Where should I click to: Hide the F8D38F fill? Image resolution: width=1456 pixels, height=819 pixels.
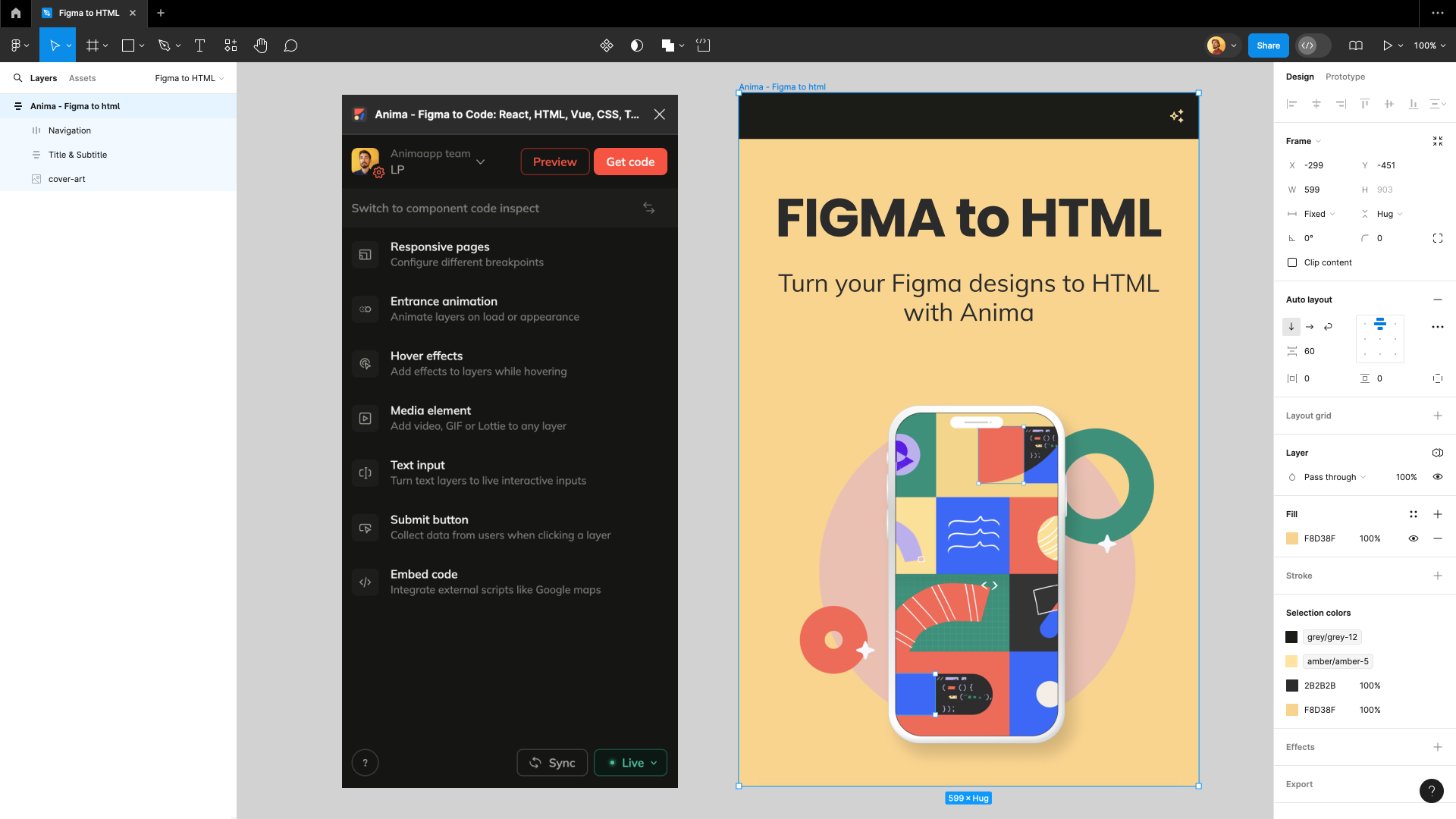[x=1414, y=538]
